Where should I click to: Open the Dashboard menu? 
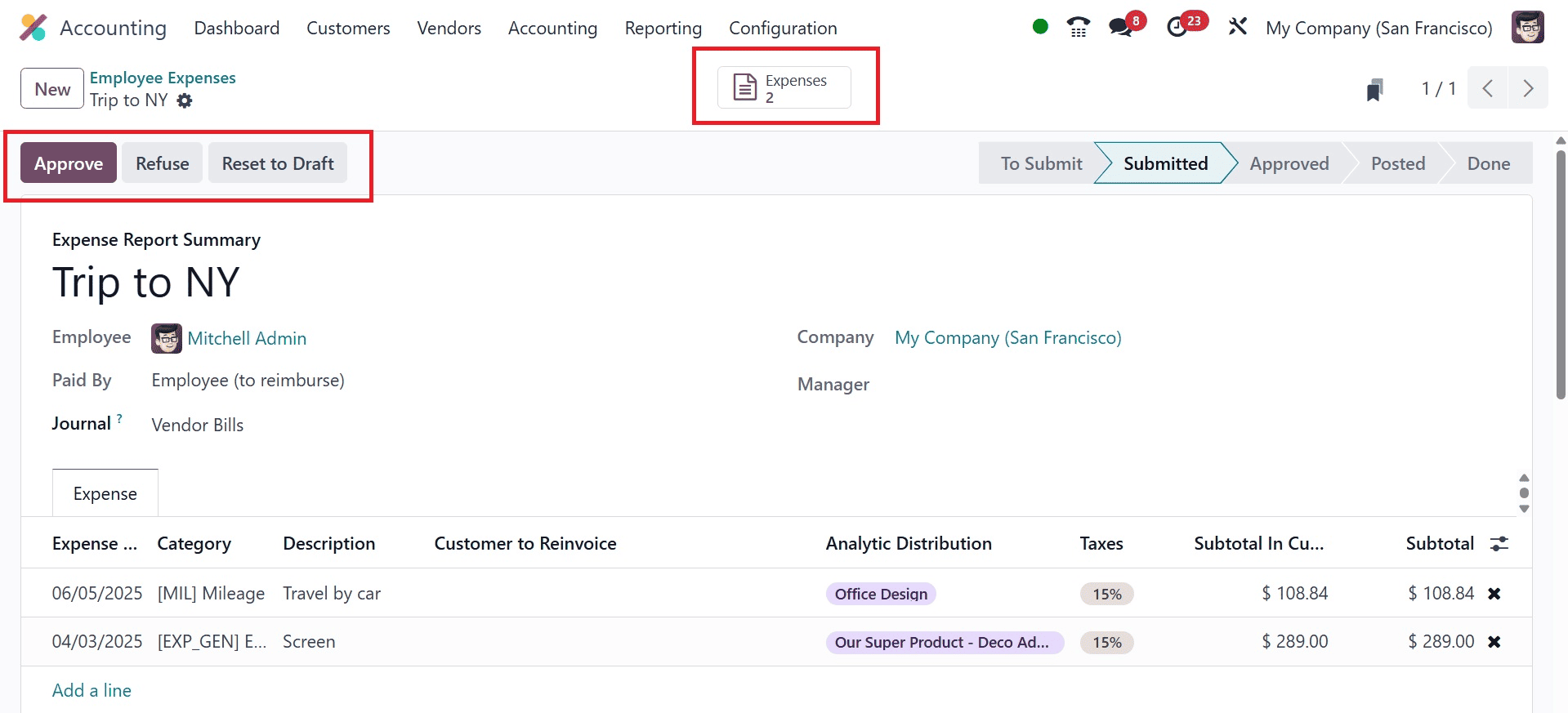[237, 28]
